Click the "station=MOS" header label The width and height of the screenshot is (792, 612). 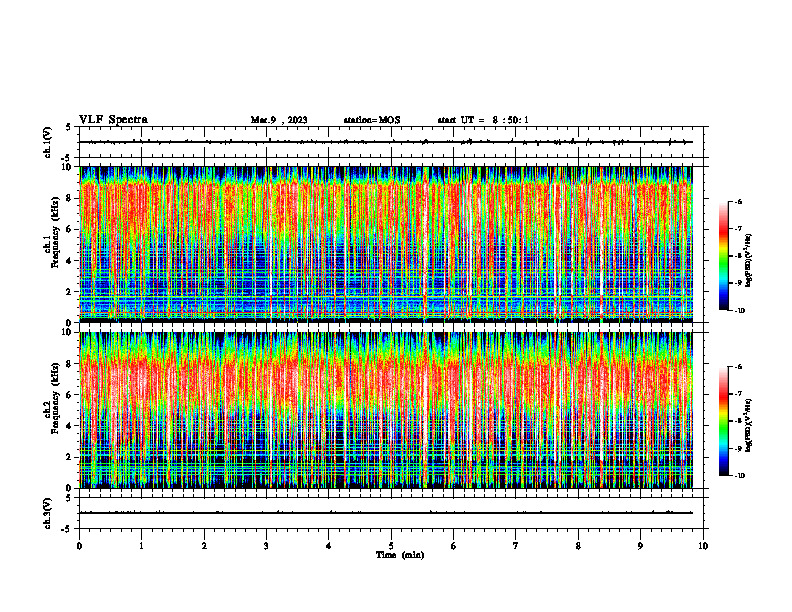(372, 120)
